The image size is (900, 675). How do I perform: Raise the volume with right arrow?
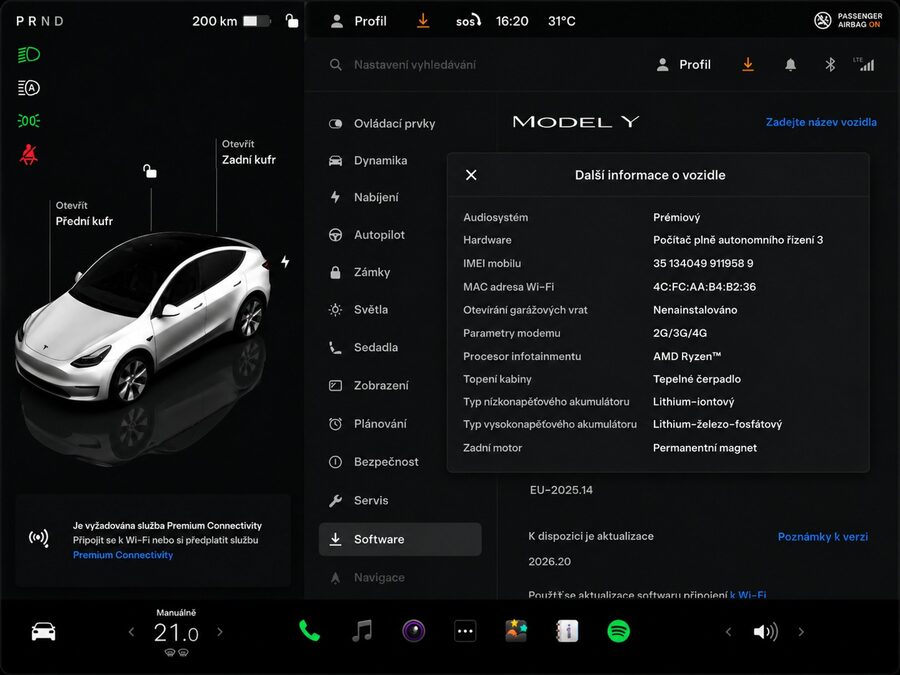pos(801,632)
